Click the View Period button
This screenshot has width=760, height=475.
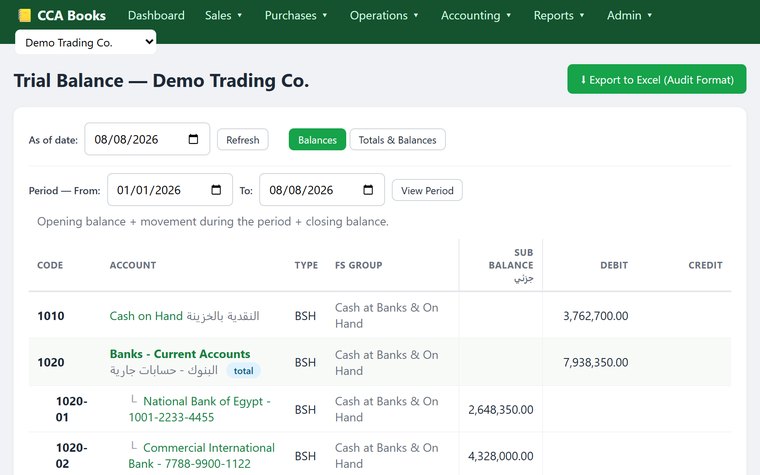(427, 190)
